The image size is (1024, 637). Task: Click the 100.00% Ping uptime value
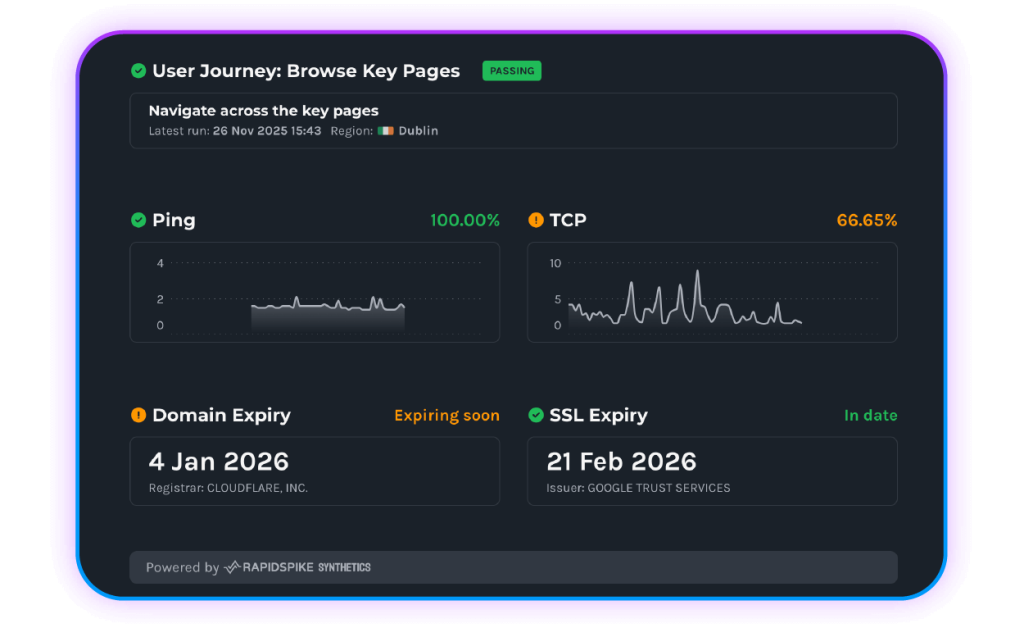464,220
